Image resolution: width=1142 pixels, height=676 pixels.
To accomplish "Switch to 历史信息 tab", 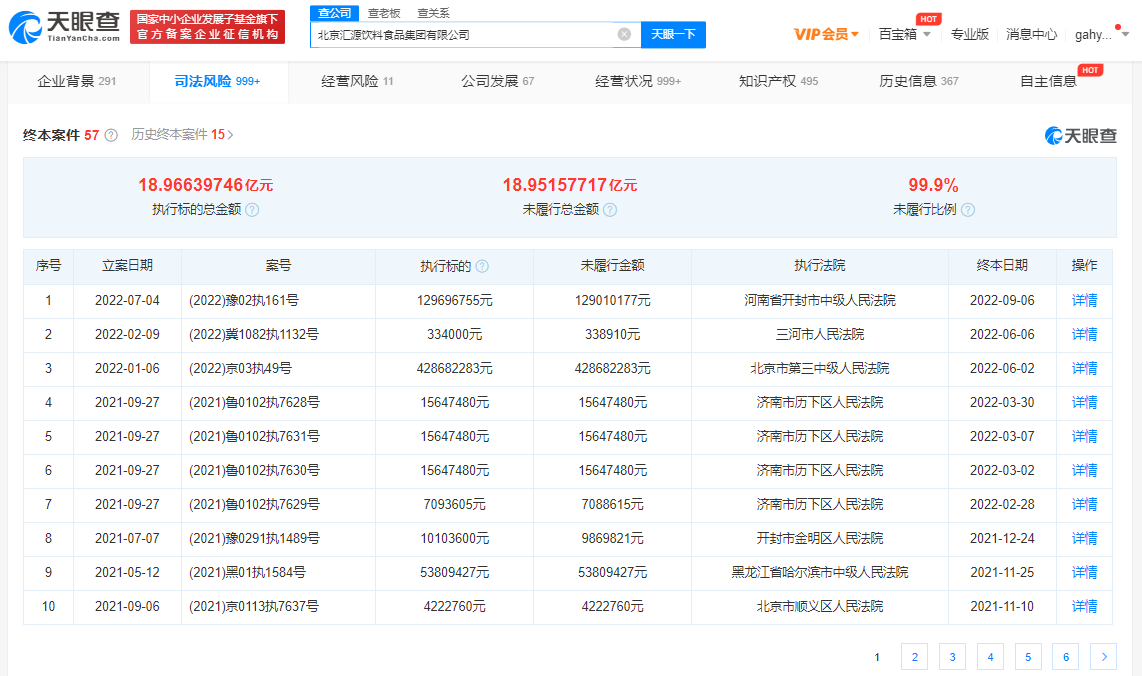I will coord(918,81).
